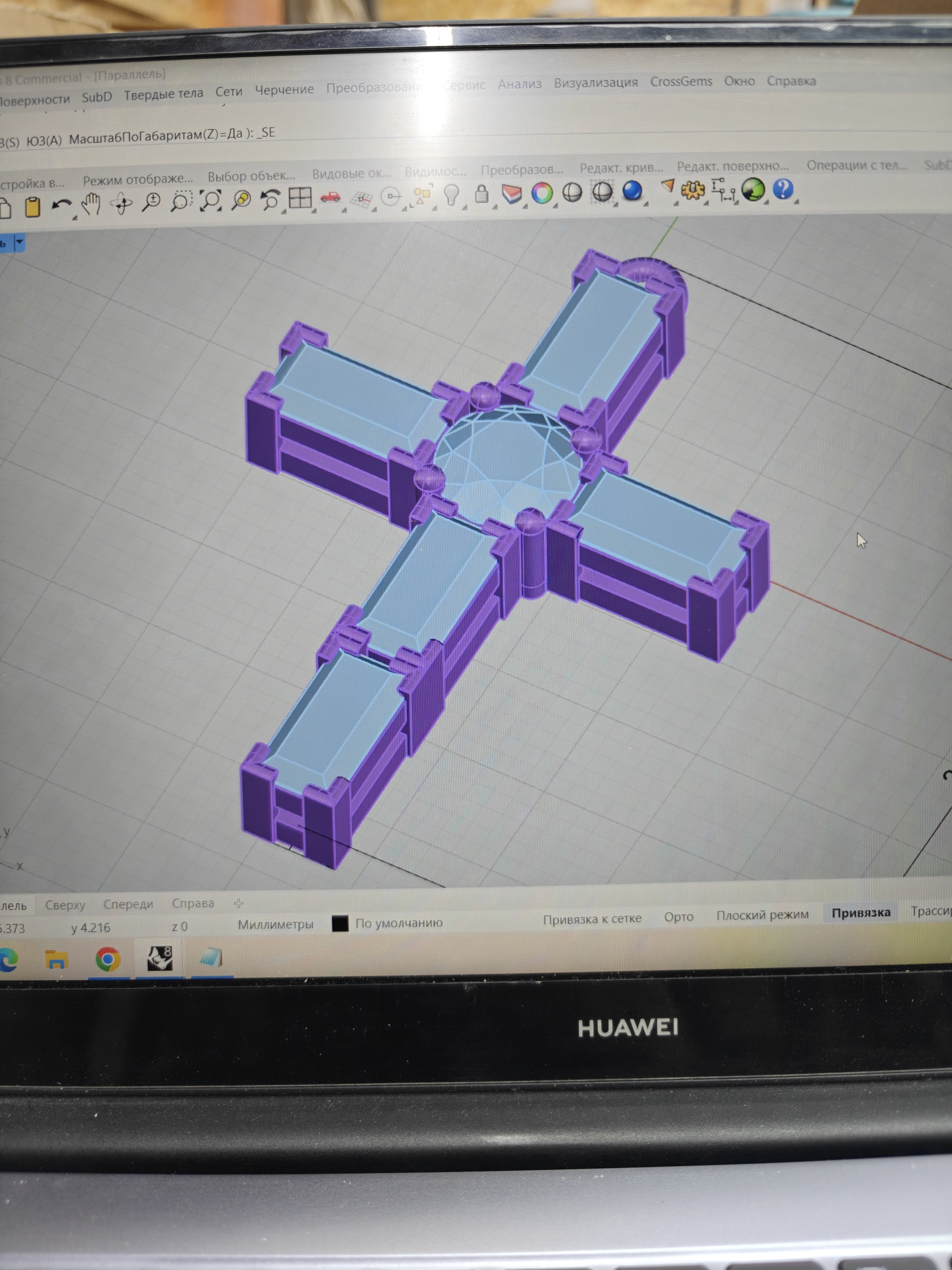Disable the Привязка object snap
The width and height of the screenshot is (952, 1270).
click(861, 913)
